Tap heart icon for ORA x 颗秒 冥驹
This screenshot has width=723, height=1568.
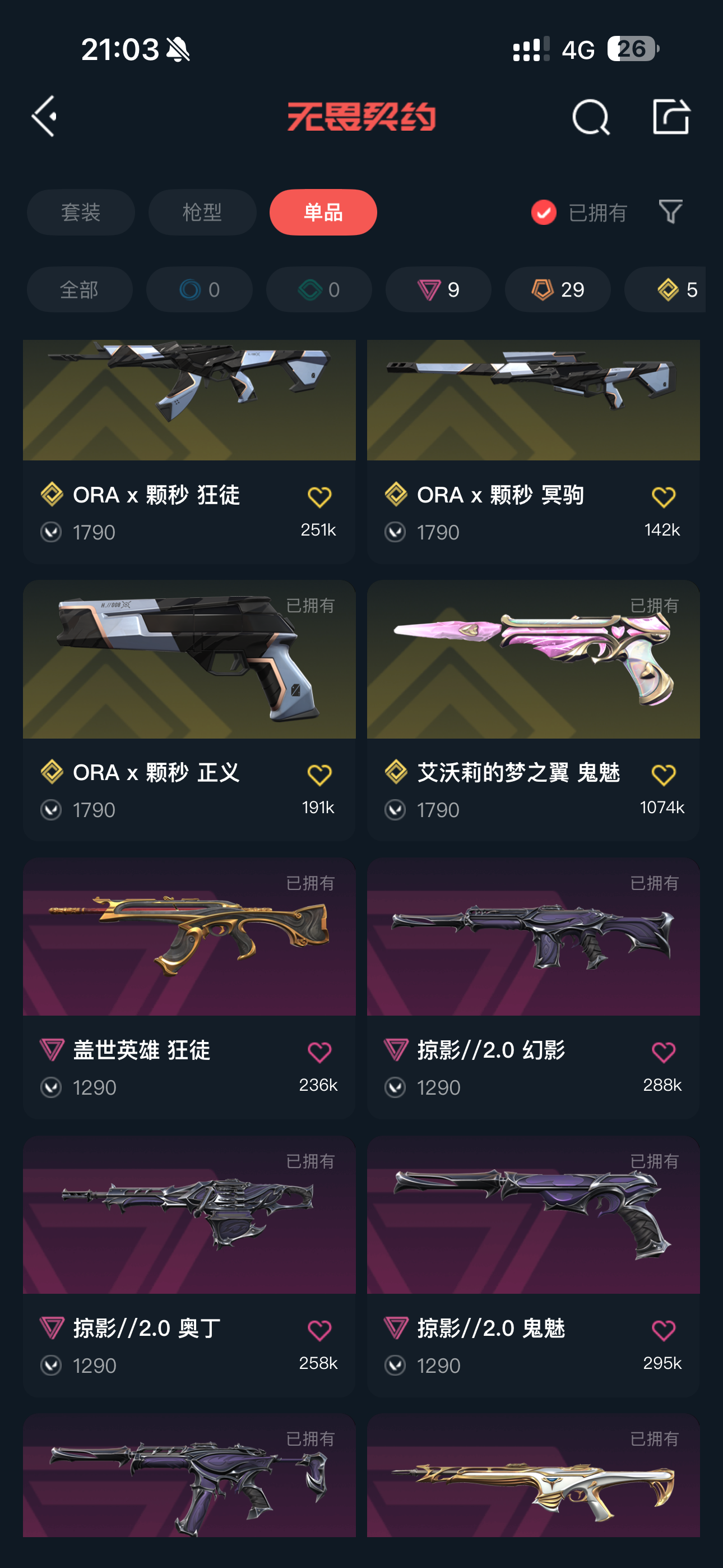pos(662,497)
